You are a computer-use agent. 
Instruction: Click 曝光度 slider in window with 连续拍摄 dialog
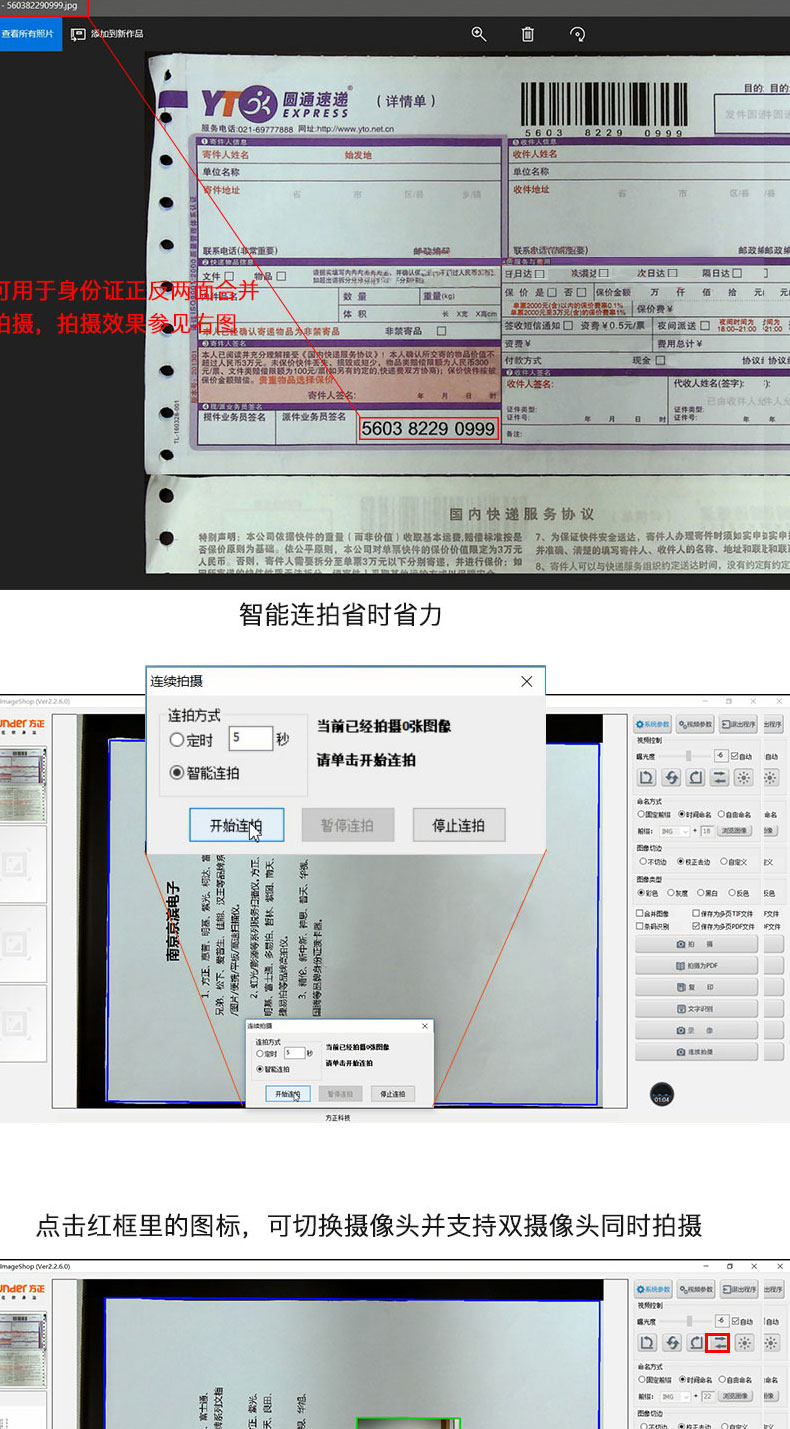click(x=686, y=756)
